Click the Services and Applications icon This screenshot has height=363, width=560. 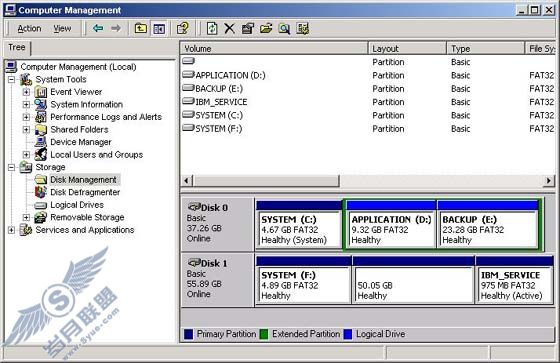click(x=26, y=230)
